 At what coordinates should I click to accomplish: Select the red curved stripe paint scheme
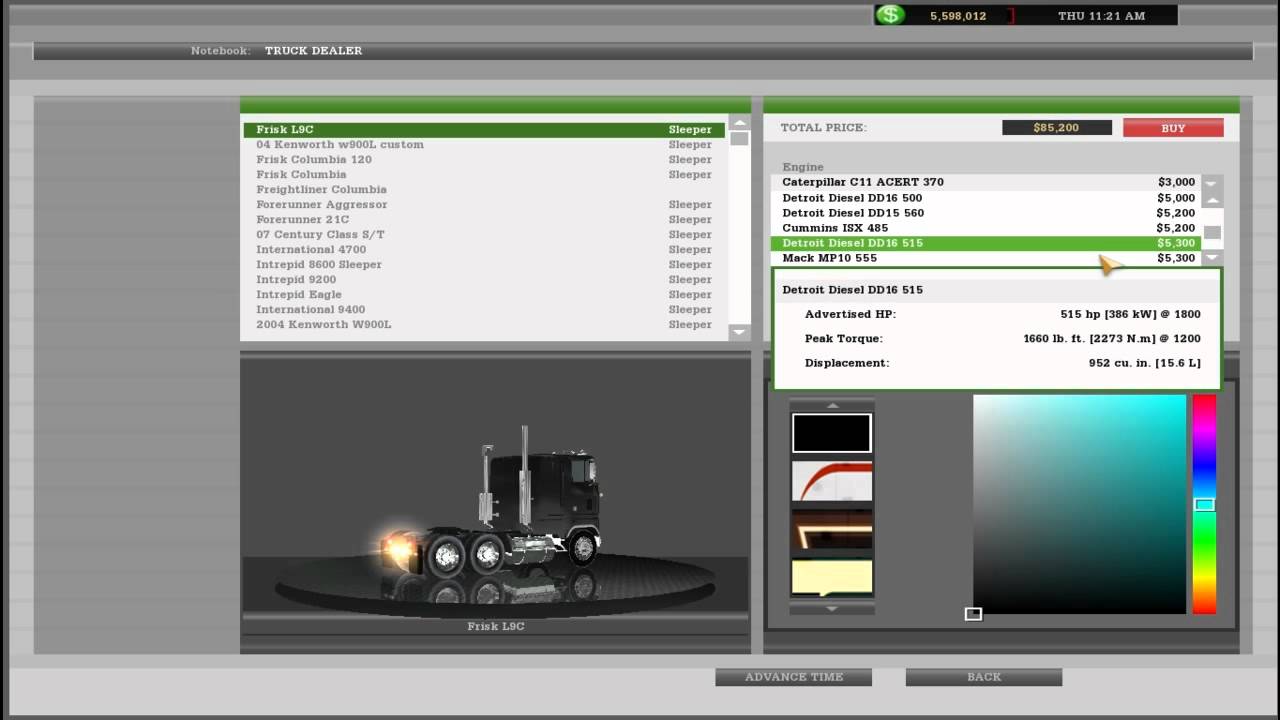[x=832, y=482]
